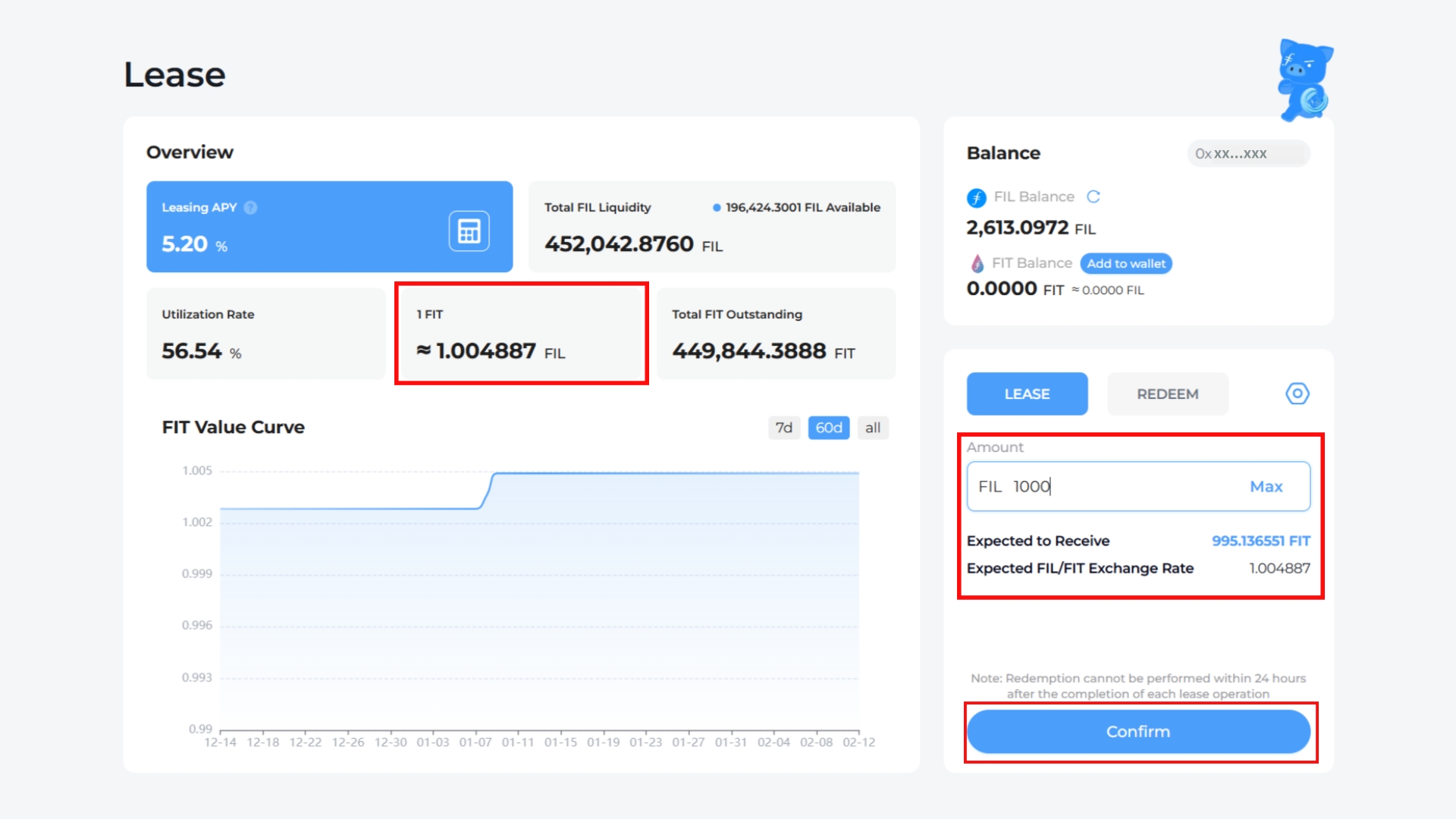The width and height of the screenshot is (1456, 819).
Task: Show the all-time chart range
Action: click(872, 428)
